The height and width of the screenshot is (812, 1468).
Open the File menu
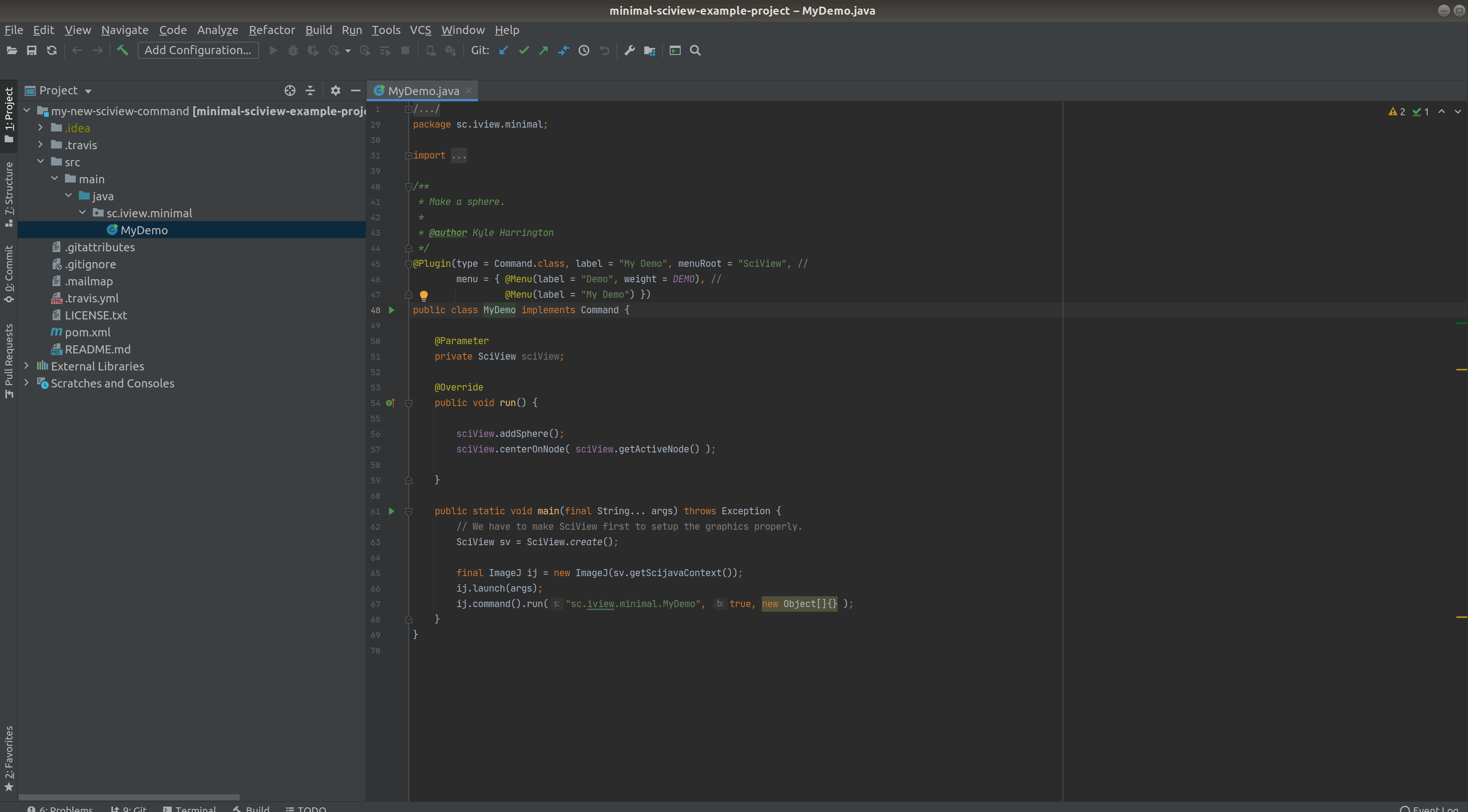tap(14, 30)
